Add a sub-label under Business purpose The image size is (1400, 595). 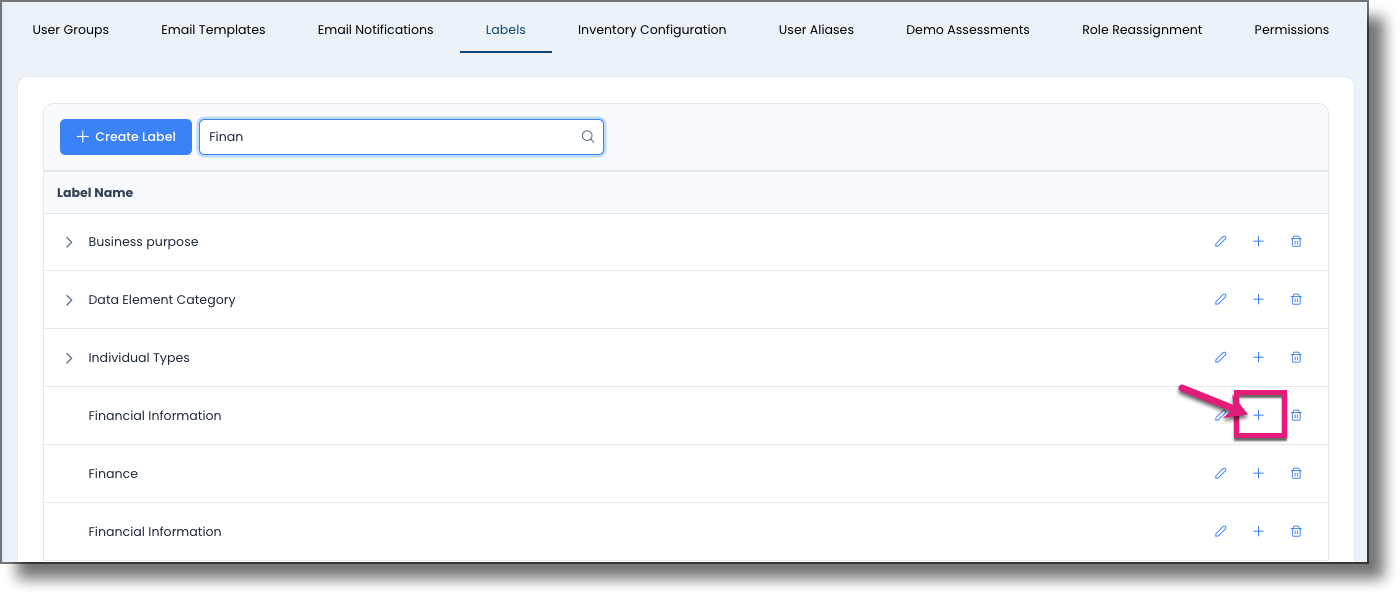pos(1258,242)
